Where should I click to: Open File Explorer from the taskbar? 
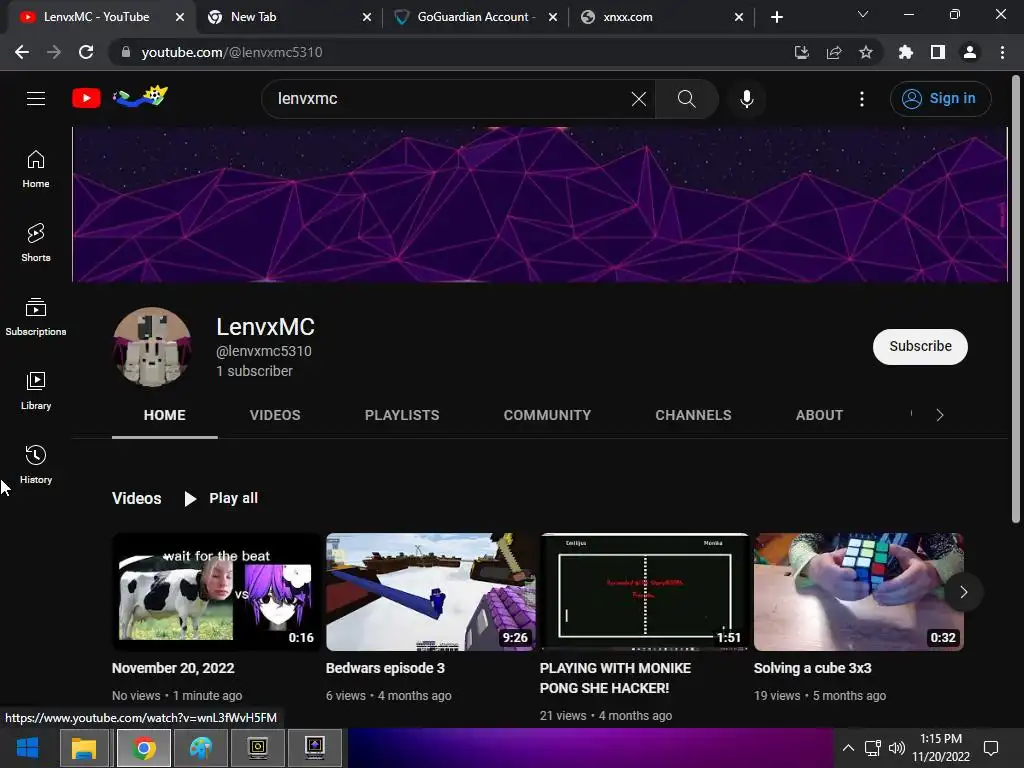tap(84, 748)
